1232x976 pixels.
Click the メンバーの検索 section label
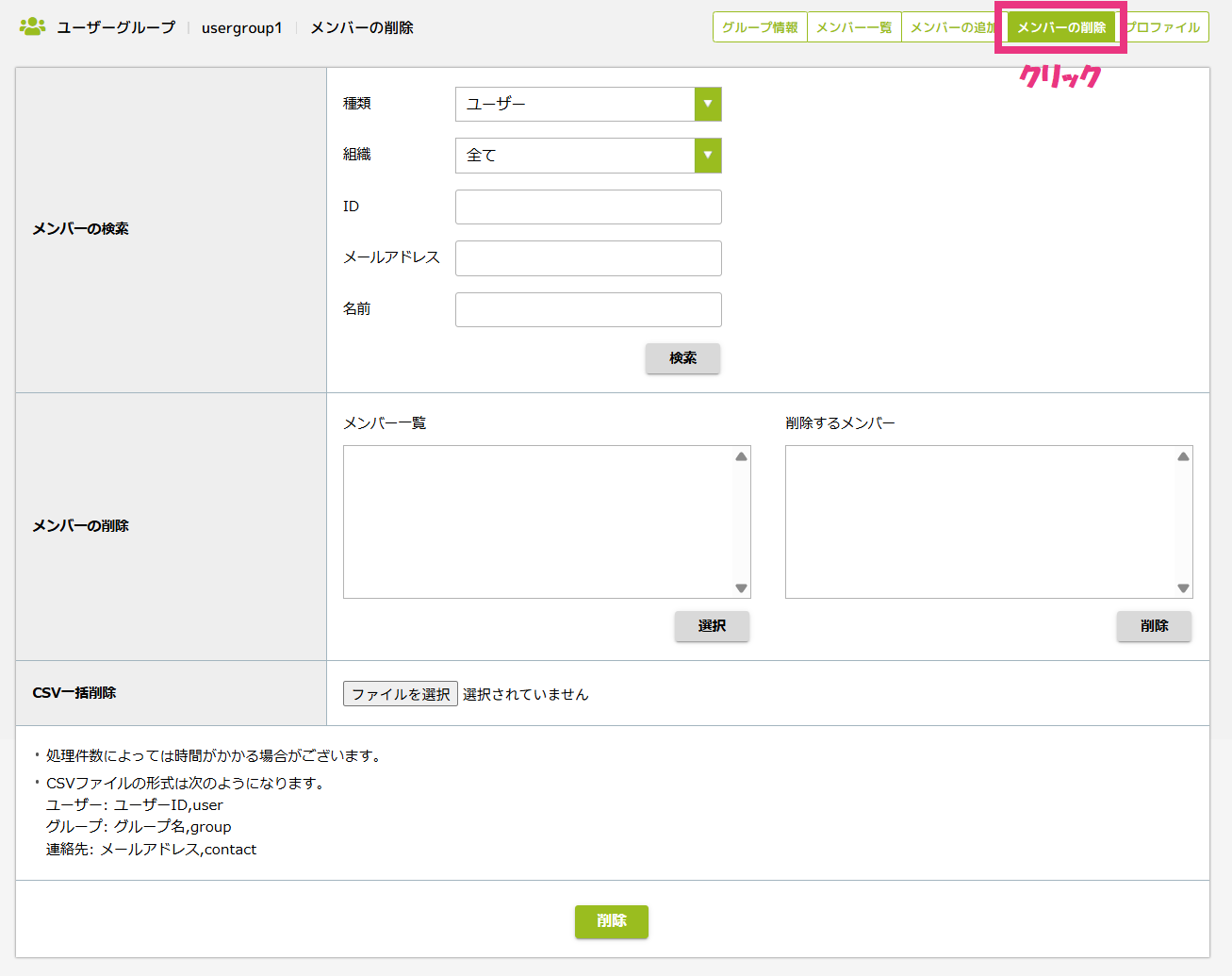click(81, 229)
